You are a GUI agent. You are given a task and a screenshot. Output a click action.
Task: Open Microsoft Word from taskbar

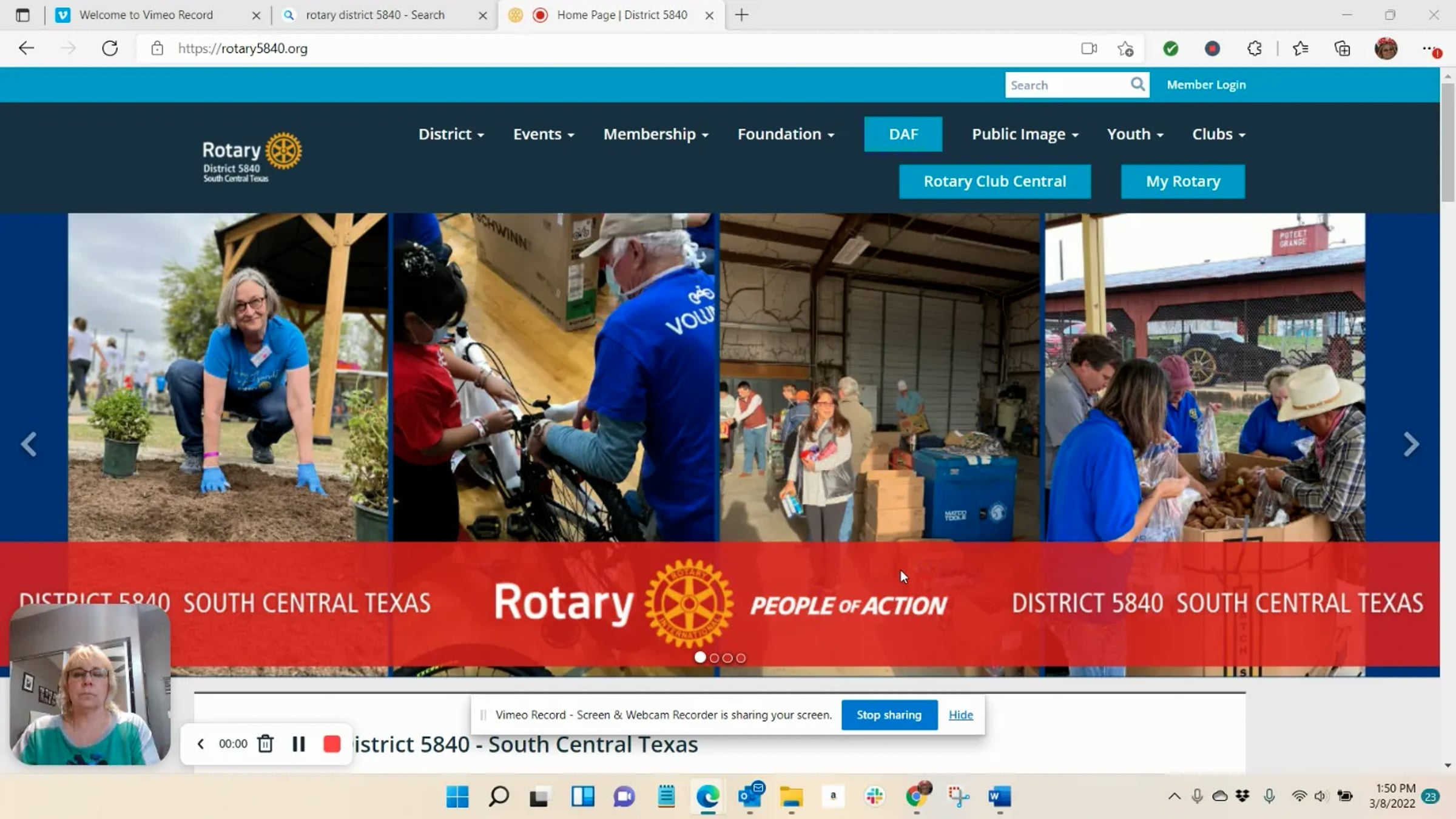[1000, 797]
